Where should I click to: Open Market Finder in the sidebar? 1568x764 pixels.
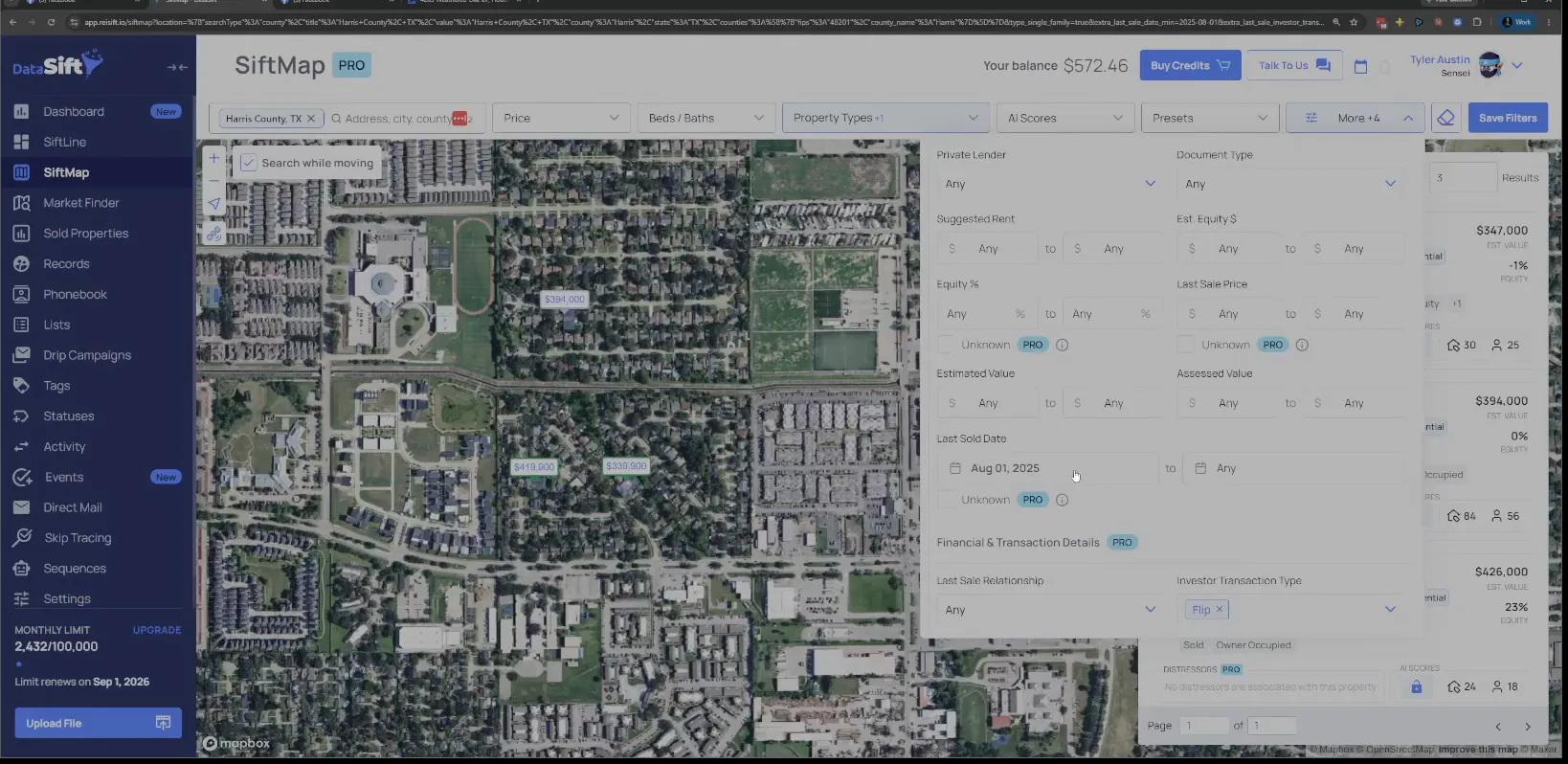point(81,203)
